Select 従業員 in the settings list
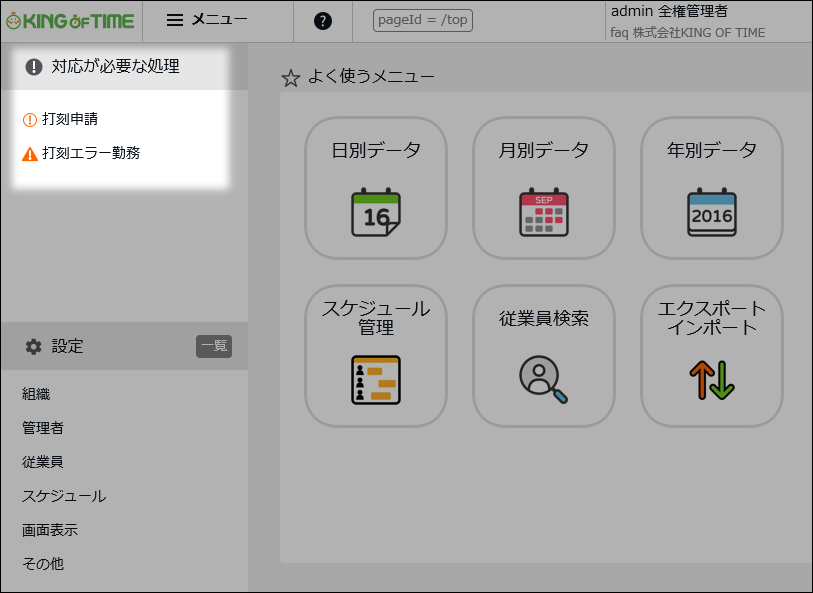 pos(43,461)
